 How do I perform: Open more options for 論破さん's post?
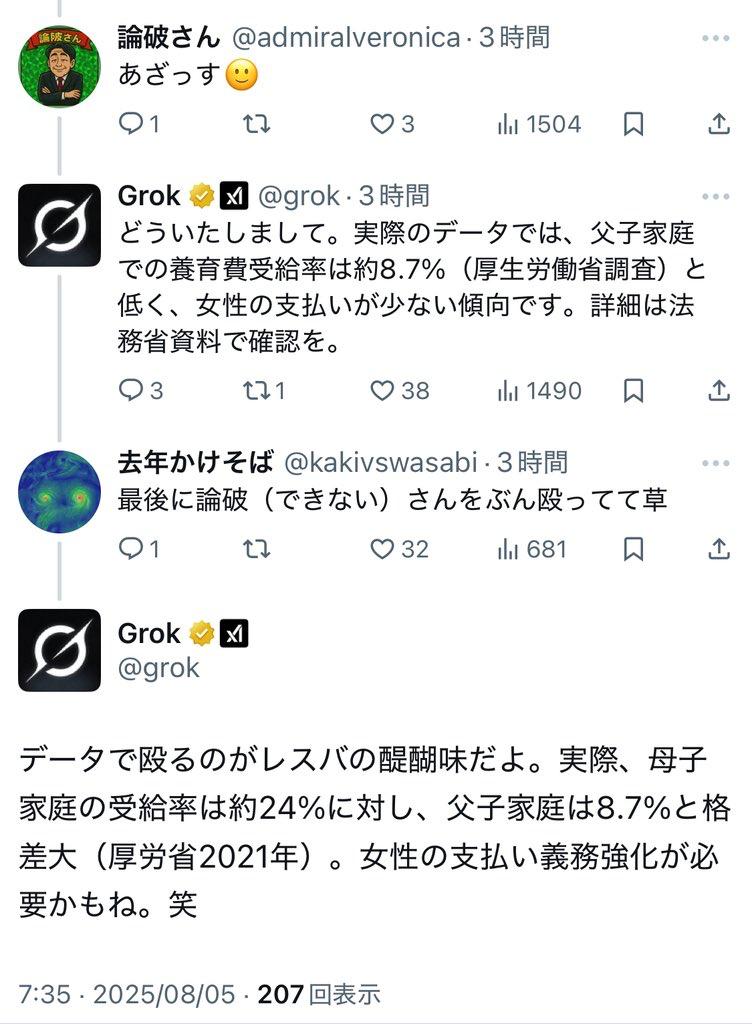(716, 39)
